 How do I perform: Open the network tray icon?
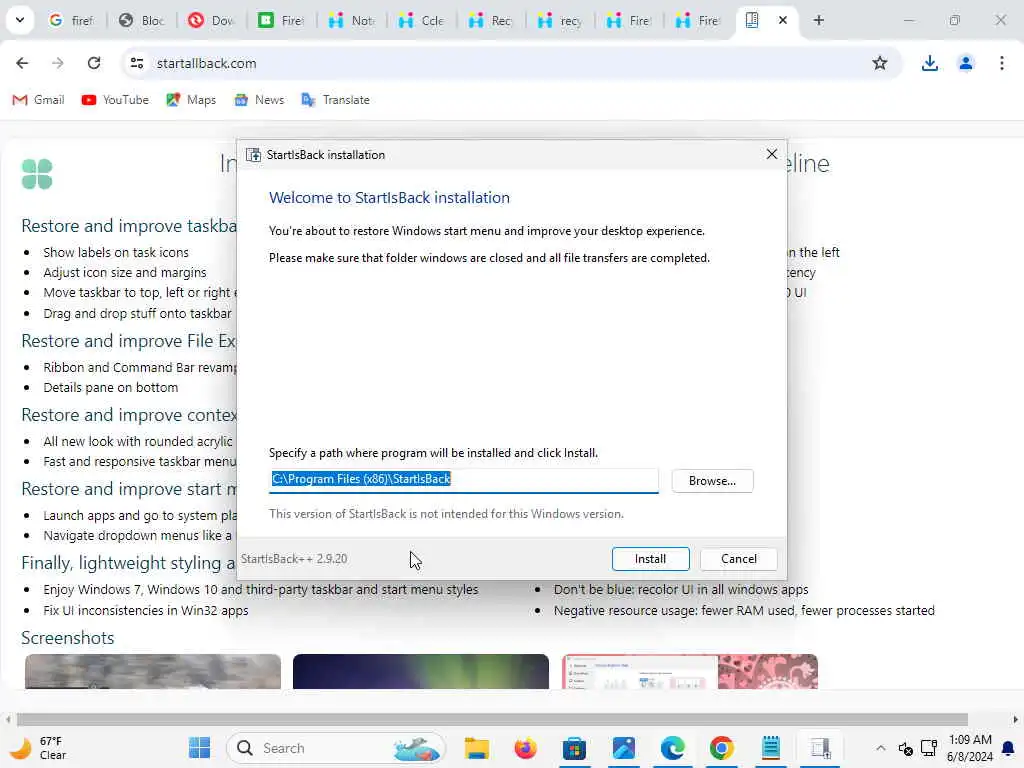coord(928,748)
